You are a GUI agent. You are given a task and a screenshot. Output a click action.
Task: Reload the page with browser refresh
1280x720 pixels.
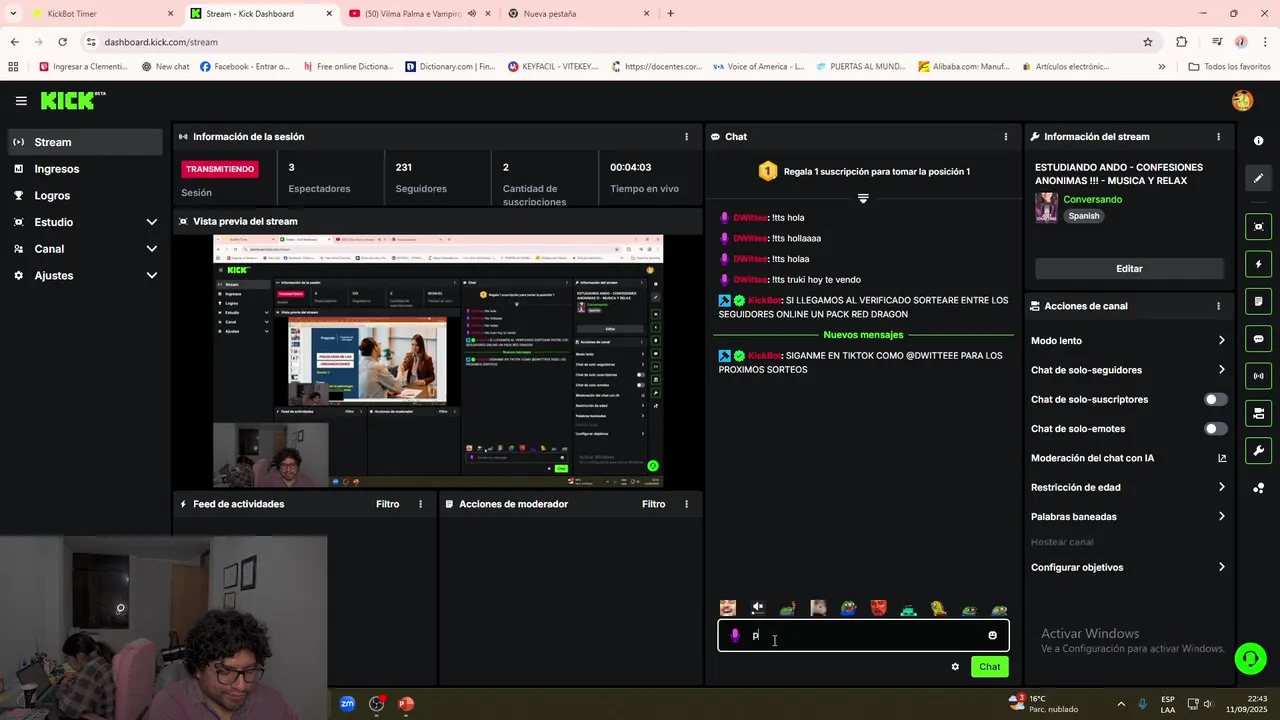pyautogui.click(x=62, y=42)
